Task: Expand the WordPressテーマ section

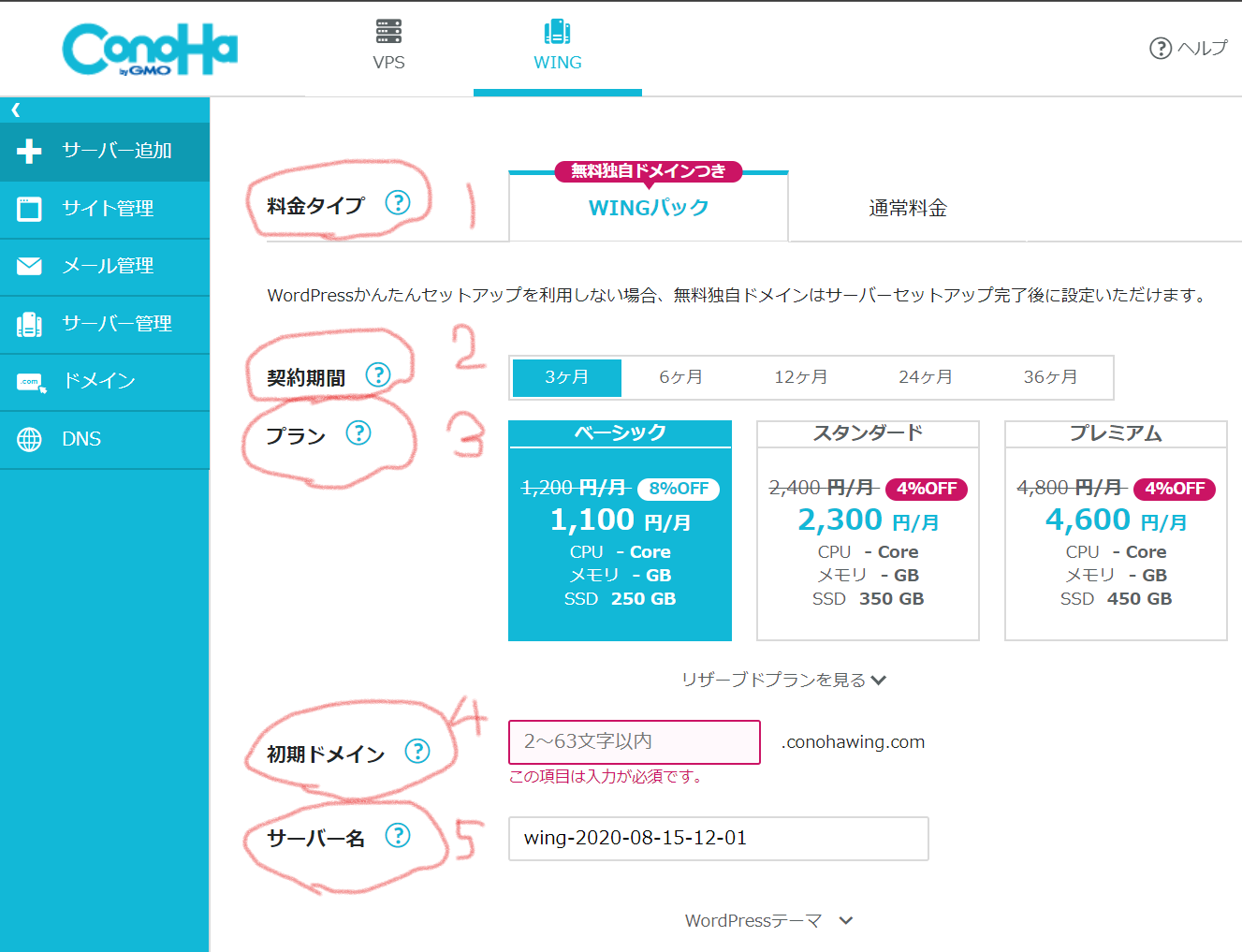Action: (768, 921)
